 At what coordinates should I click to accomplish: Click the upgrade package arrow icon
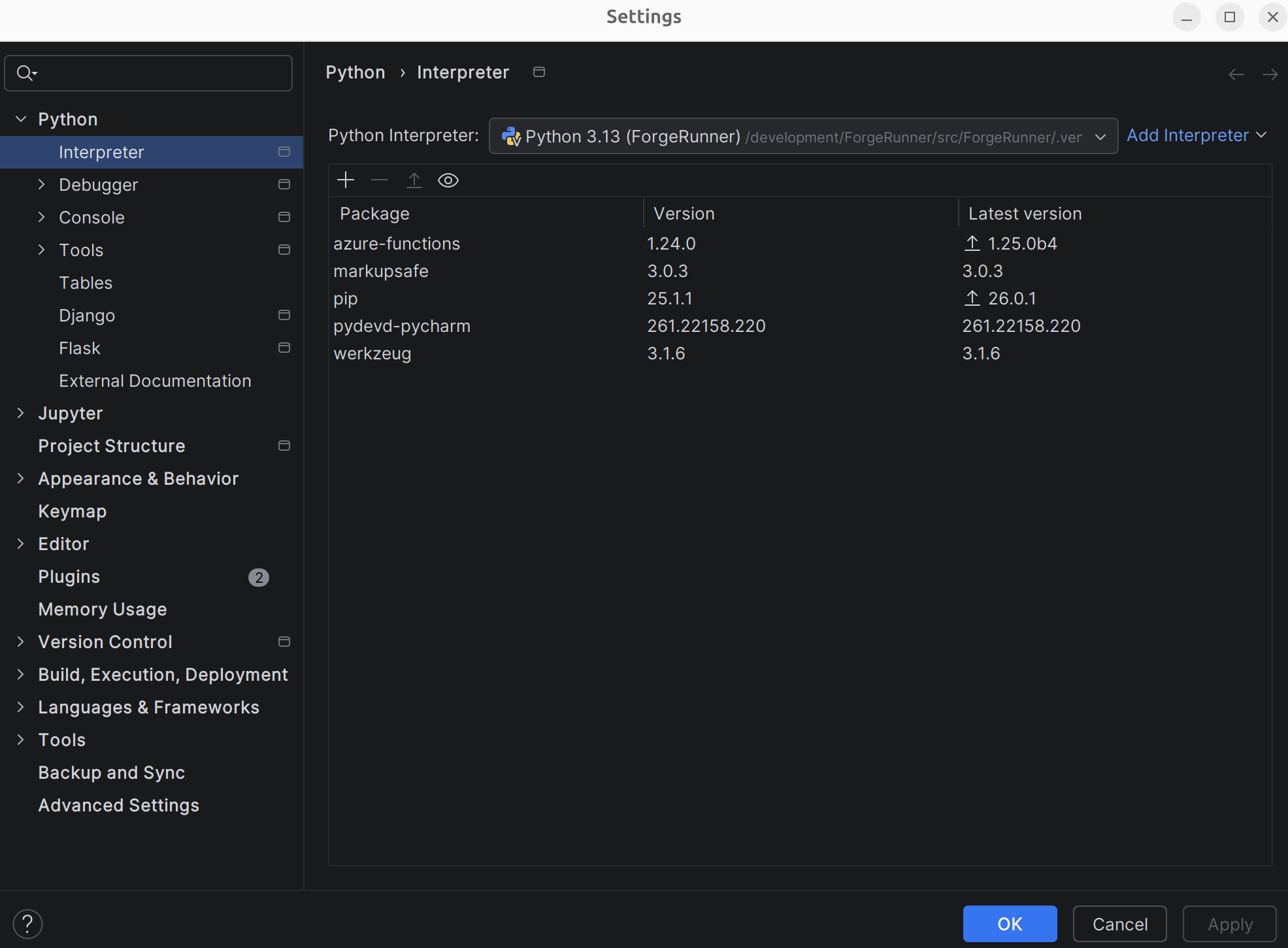click(x=414, y=180)
